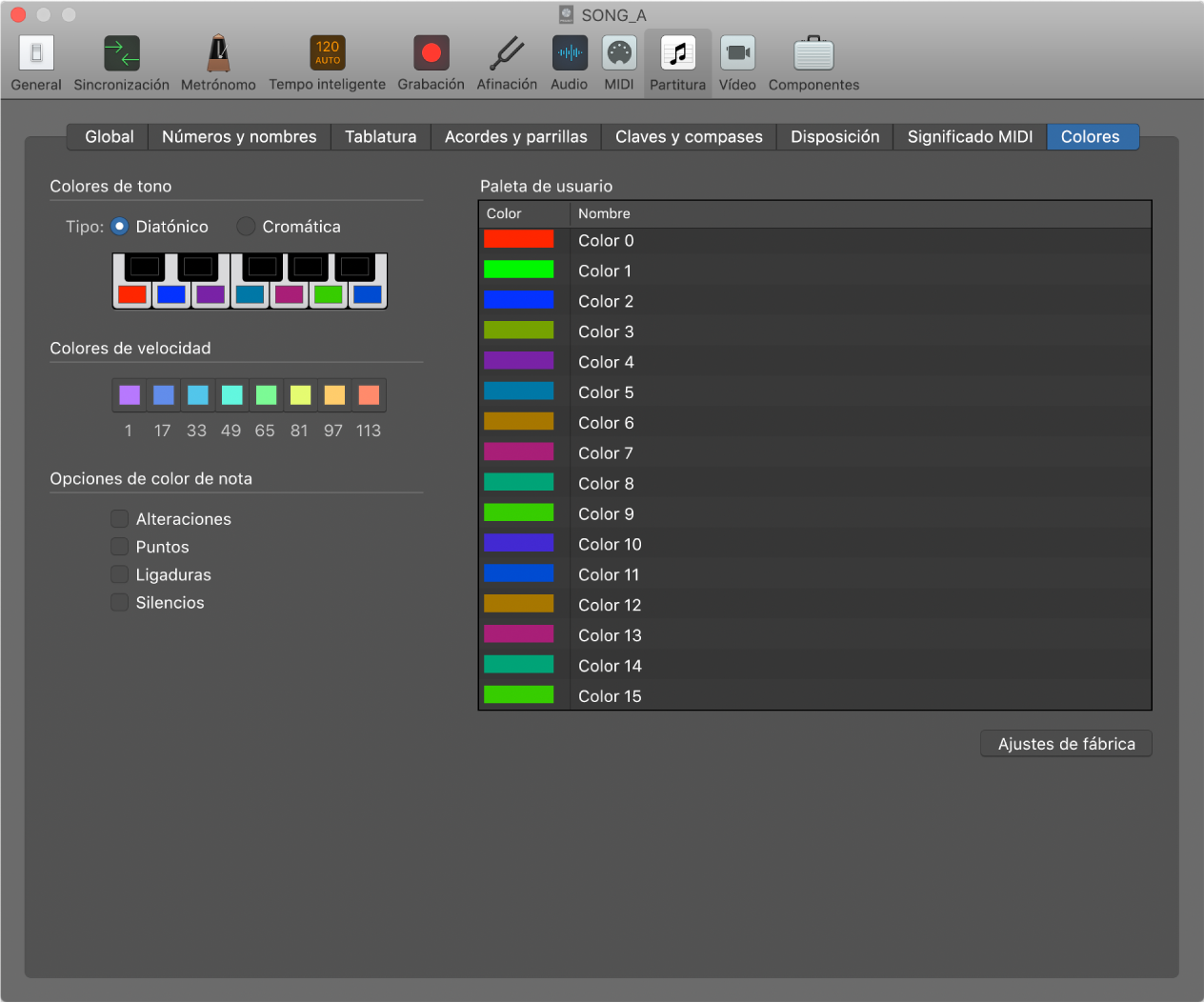
Task: Select the Diatónico radio button
Action: pos(120,227)
